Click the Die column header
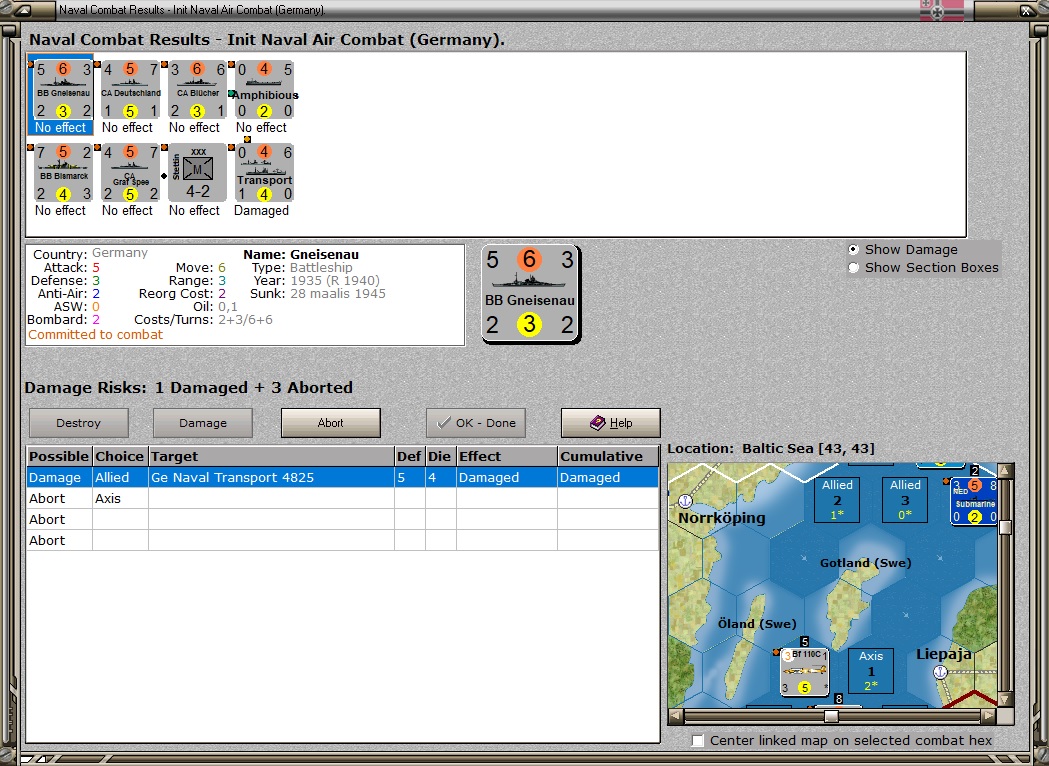 440,456
